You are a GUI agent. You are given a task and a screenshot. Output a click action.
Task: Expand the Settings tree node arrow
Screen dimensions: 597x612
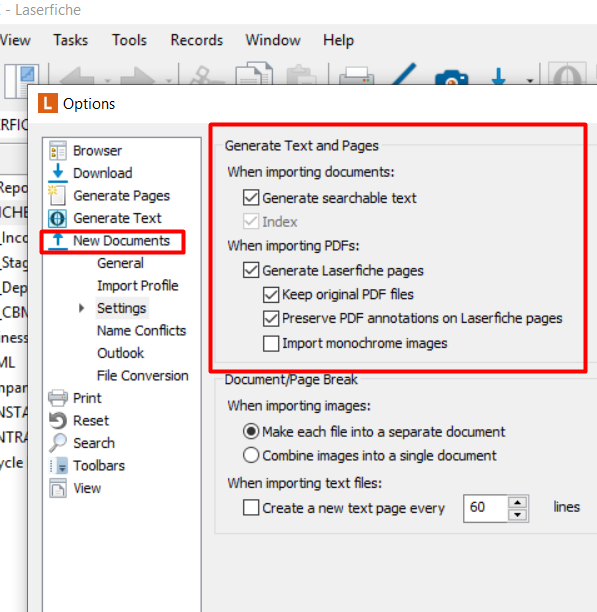pos(81,308)
